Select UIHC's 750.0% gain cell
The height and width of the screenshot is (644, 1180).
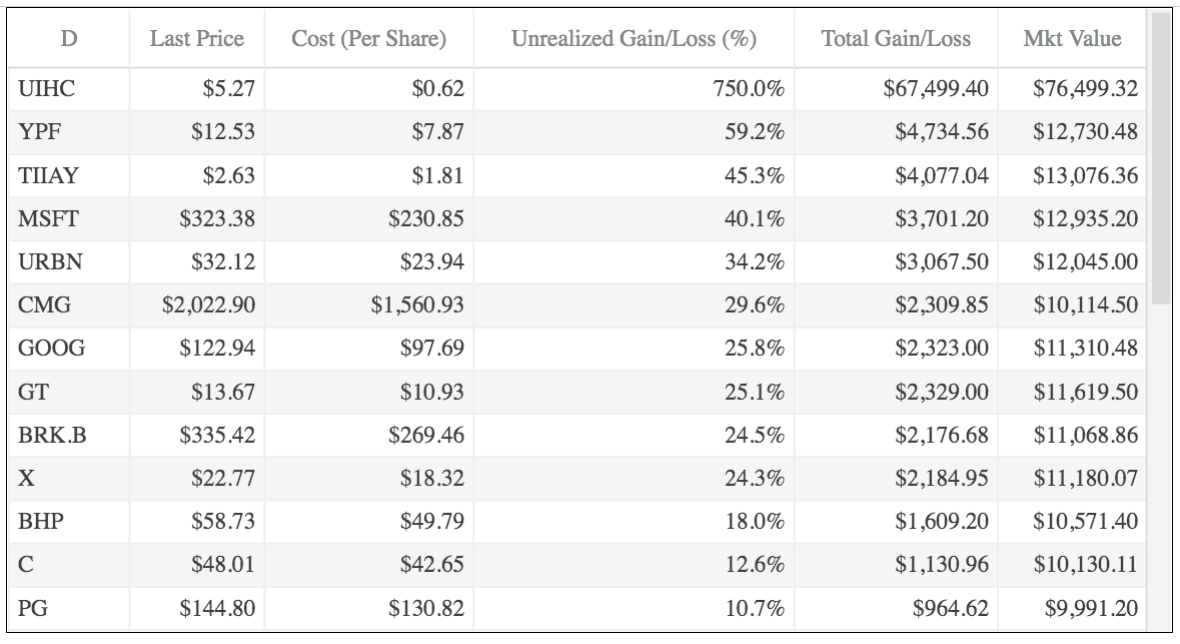click(x=748, y=91)
